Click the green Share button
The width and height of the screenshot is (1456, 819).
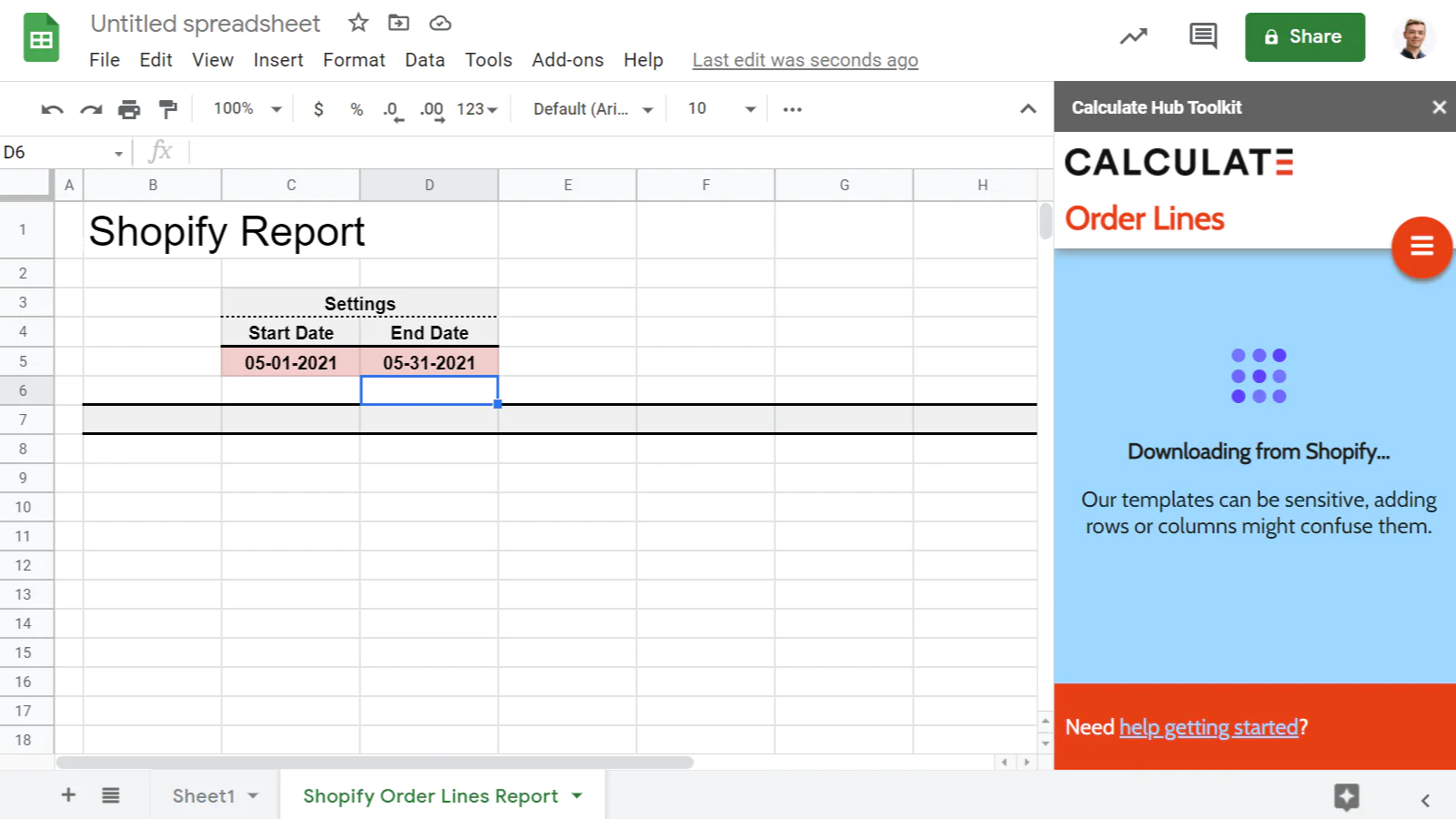[1305, 37]
